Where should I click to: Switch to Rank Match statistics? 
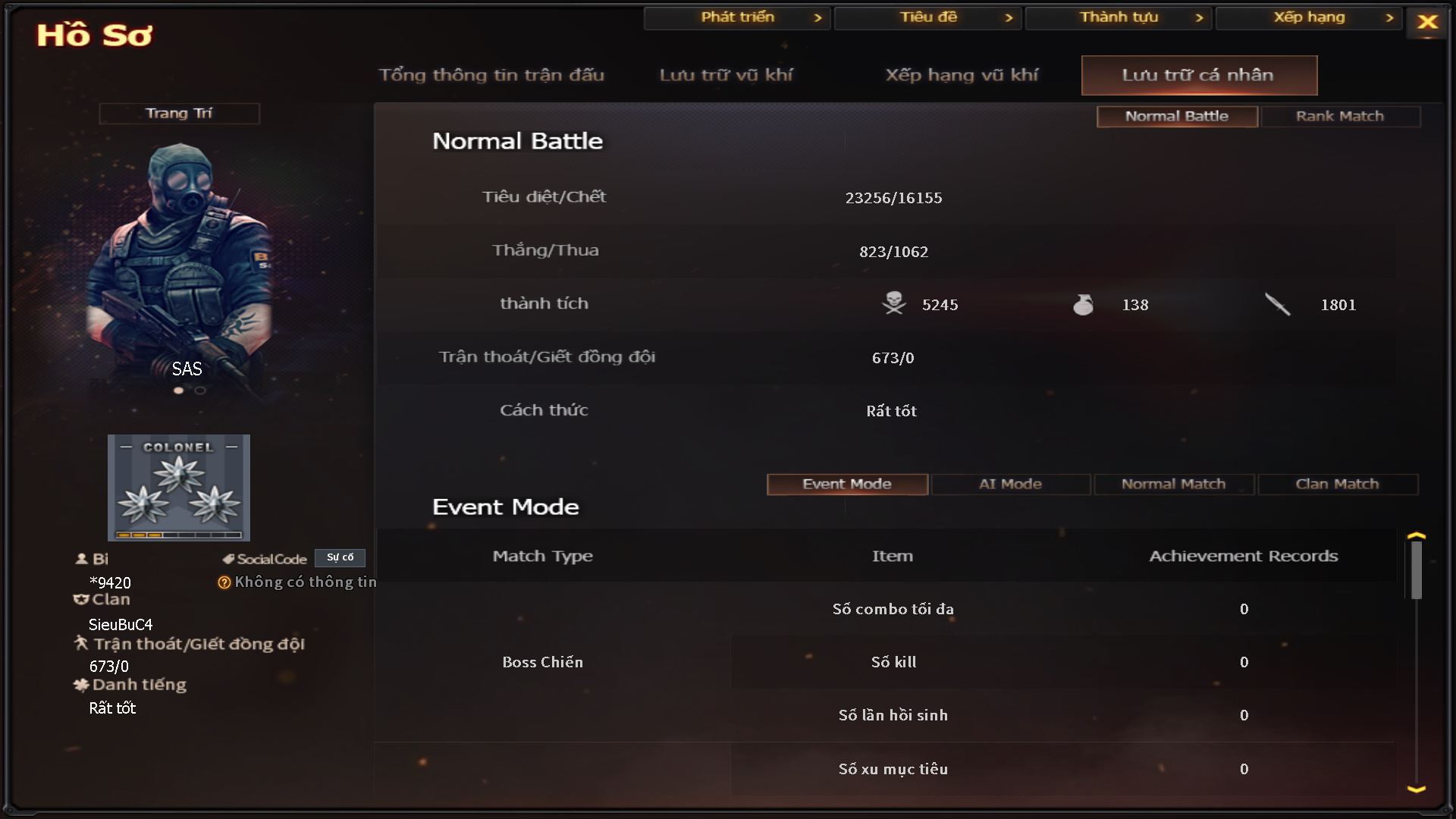(1339, 116)
